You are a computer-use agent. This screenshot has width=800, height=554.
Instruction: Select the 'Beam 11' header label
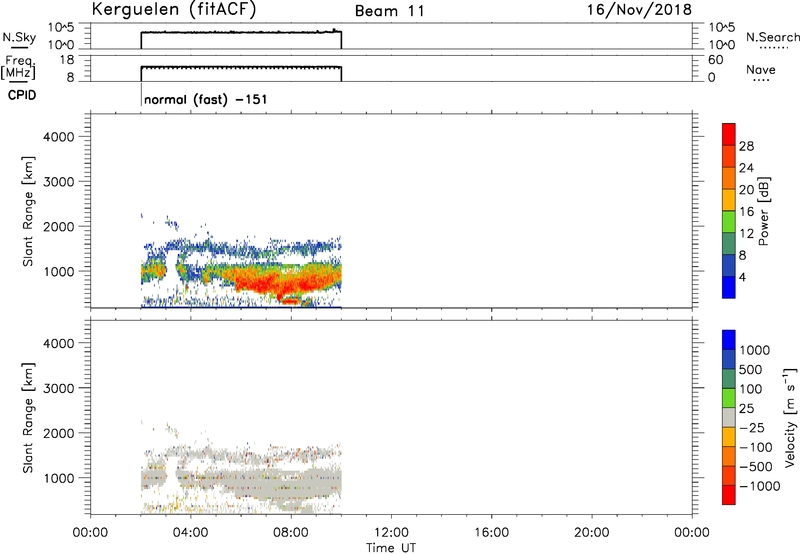tap(390, 11)
